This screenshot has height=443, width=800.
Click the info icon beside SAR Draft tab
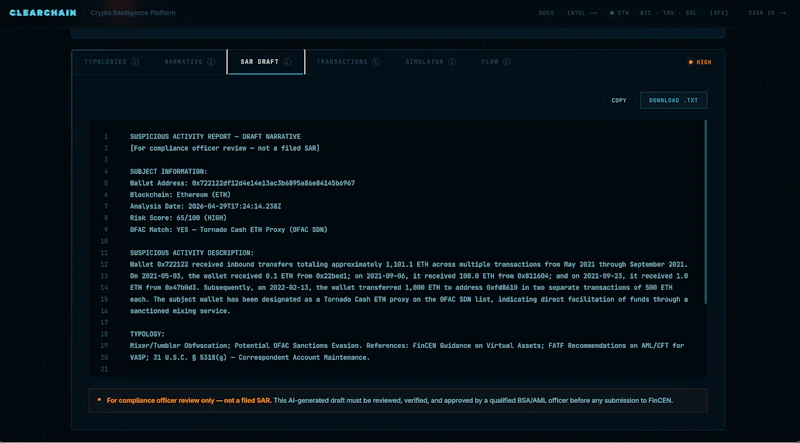click(287, 62)
